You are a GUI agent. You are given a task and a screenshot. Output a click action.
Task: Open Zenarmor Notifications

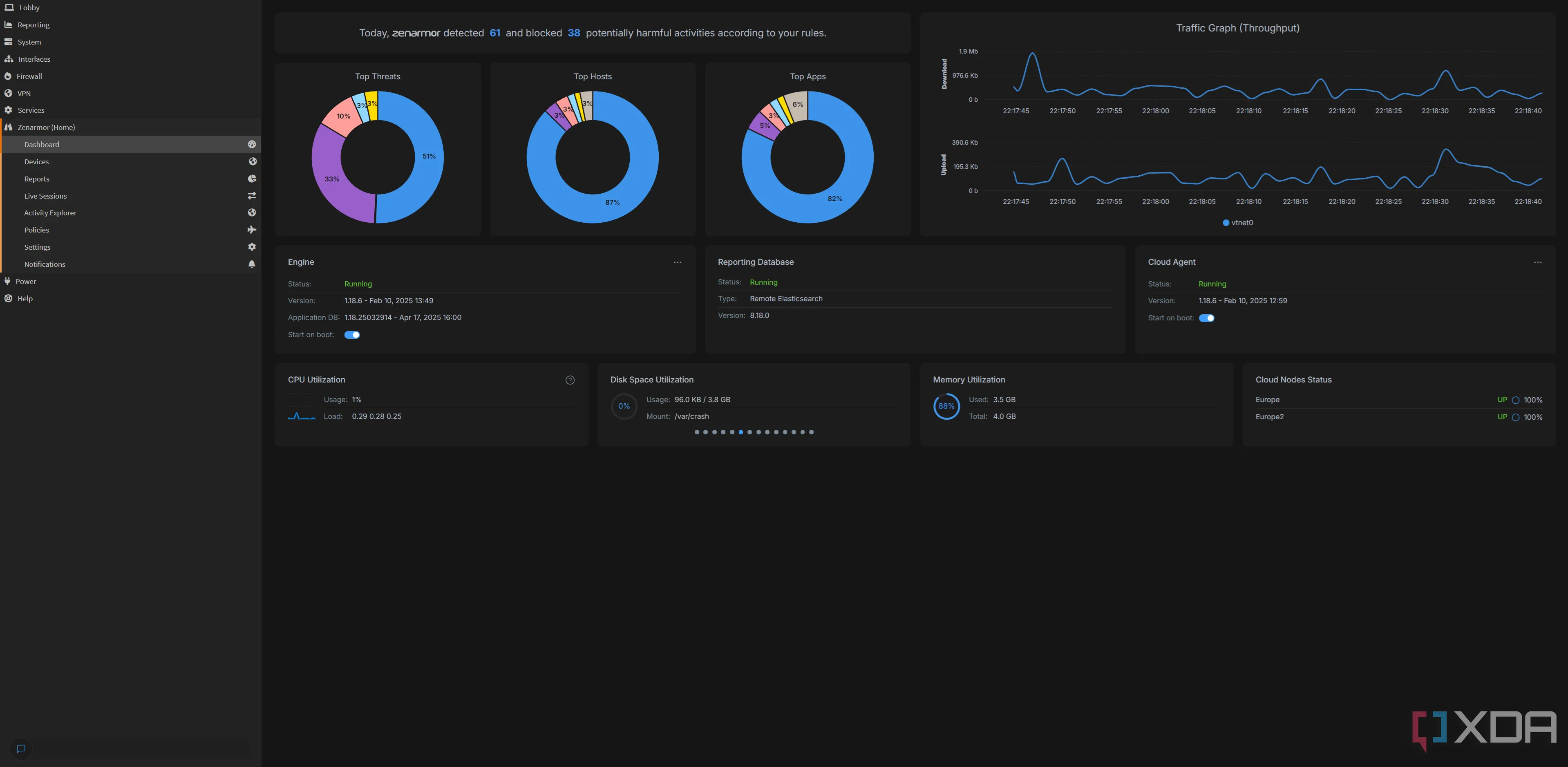tap(132, 264)
